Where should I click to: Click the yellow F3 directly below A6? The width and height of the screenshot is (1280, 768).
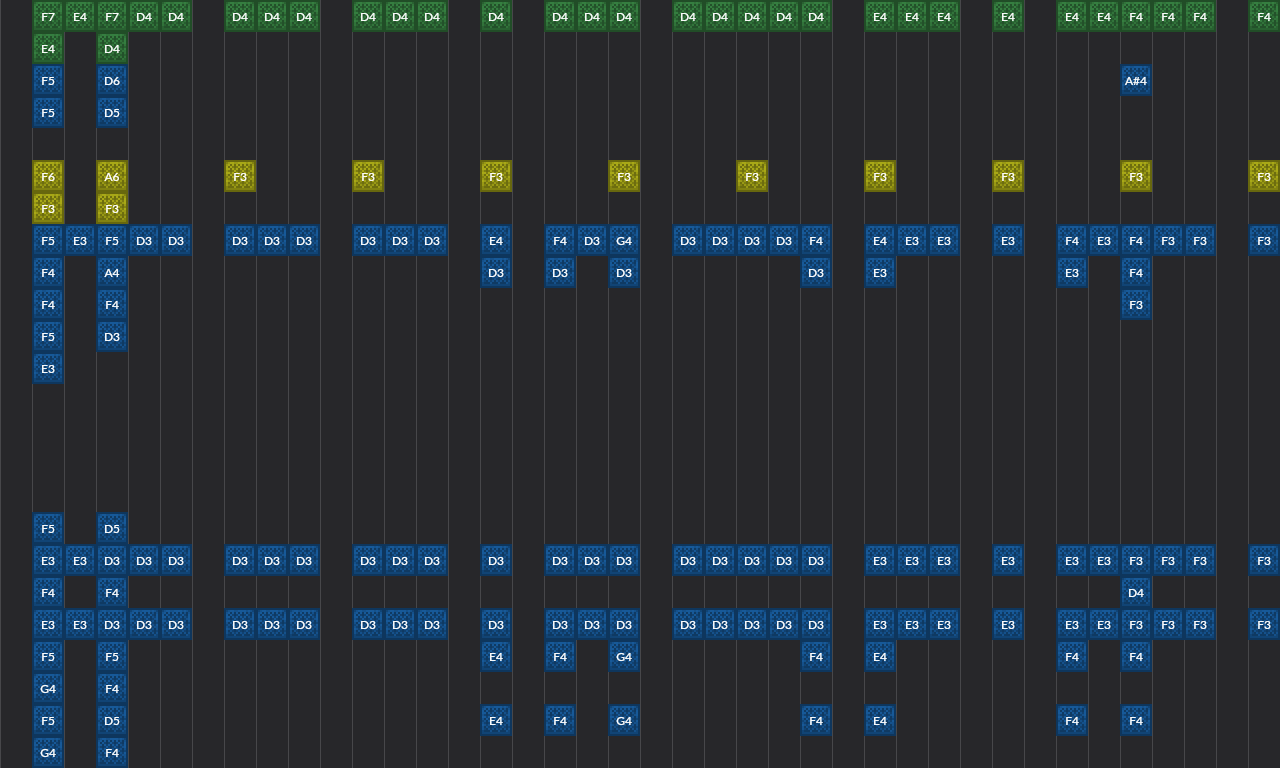[x=112, y=209]
